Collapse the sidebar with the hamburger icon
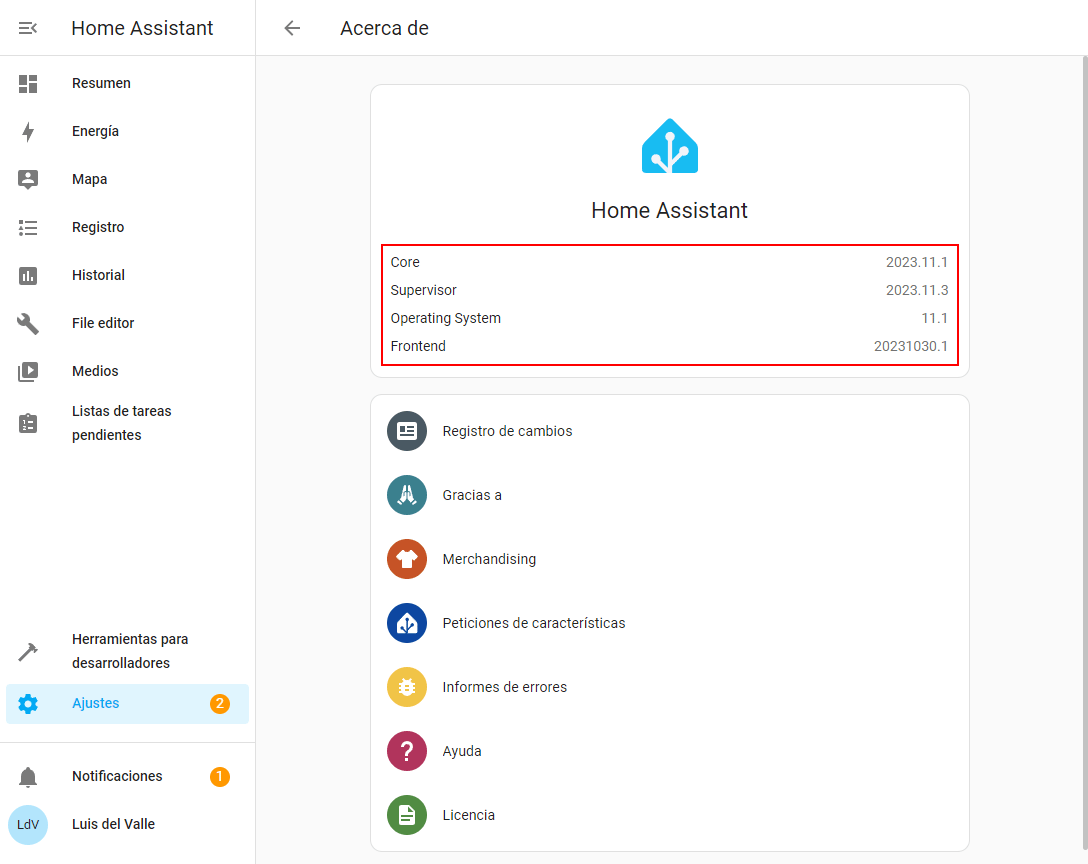1088x864 pixels. [x=28, y=28]
